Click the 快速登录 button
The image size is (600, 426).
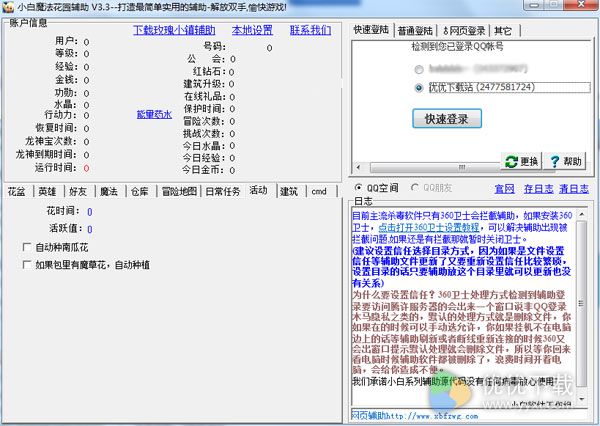click(x=447, y=119)
